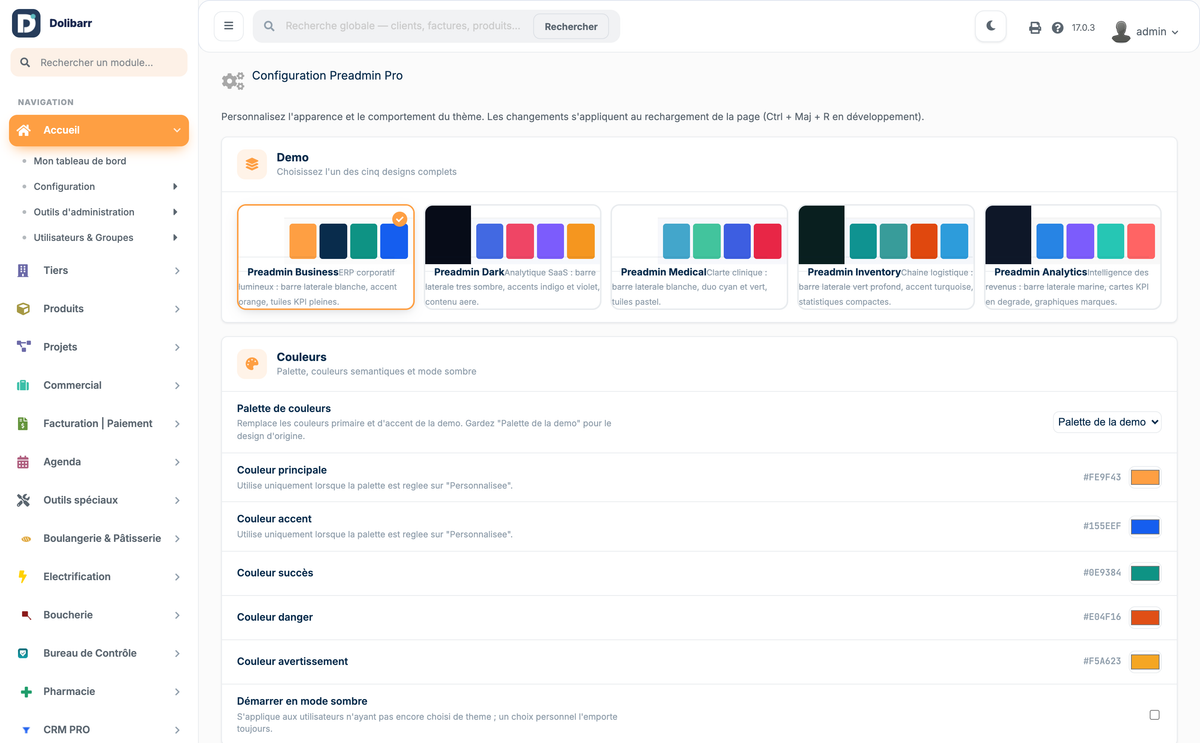Pick the Couleur principale orange swatch
The height and width of the screenshot is (743, 1200).
(1145, 478)
